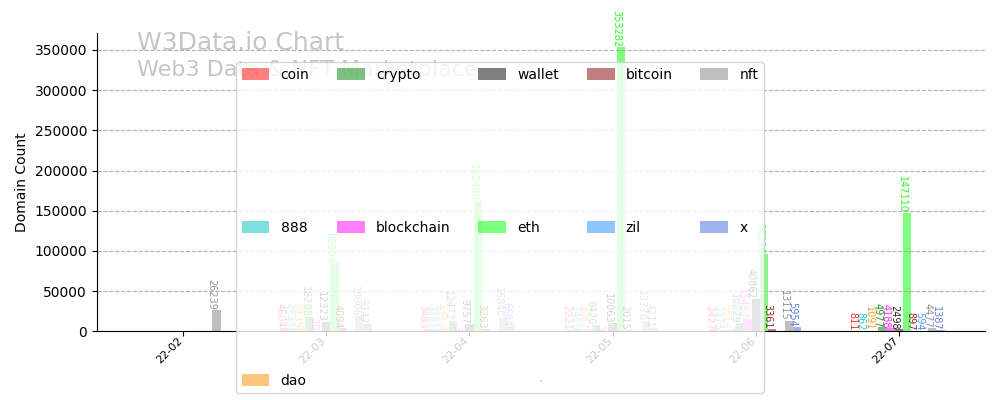Click the 147110 value label above the bar
The image size is (1000, 400).
point(903,194)
